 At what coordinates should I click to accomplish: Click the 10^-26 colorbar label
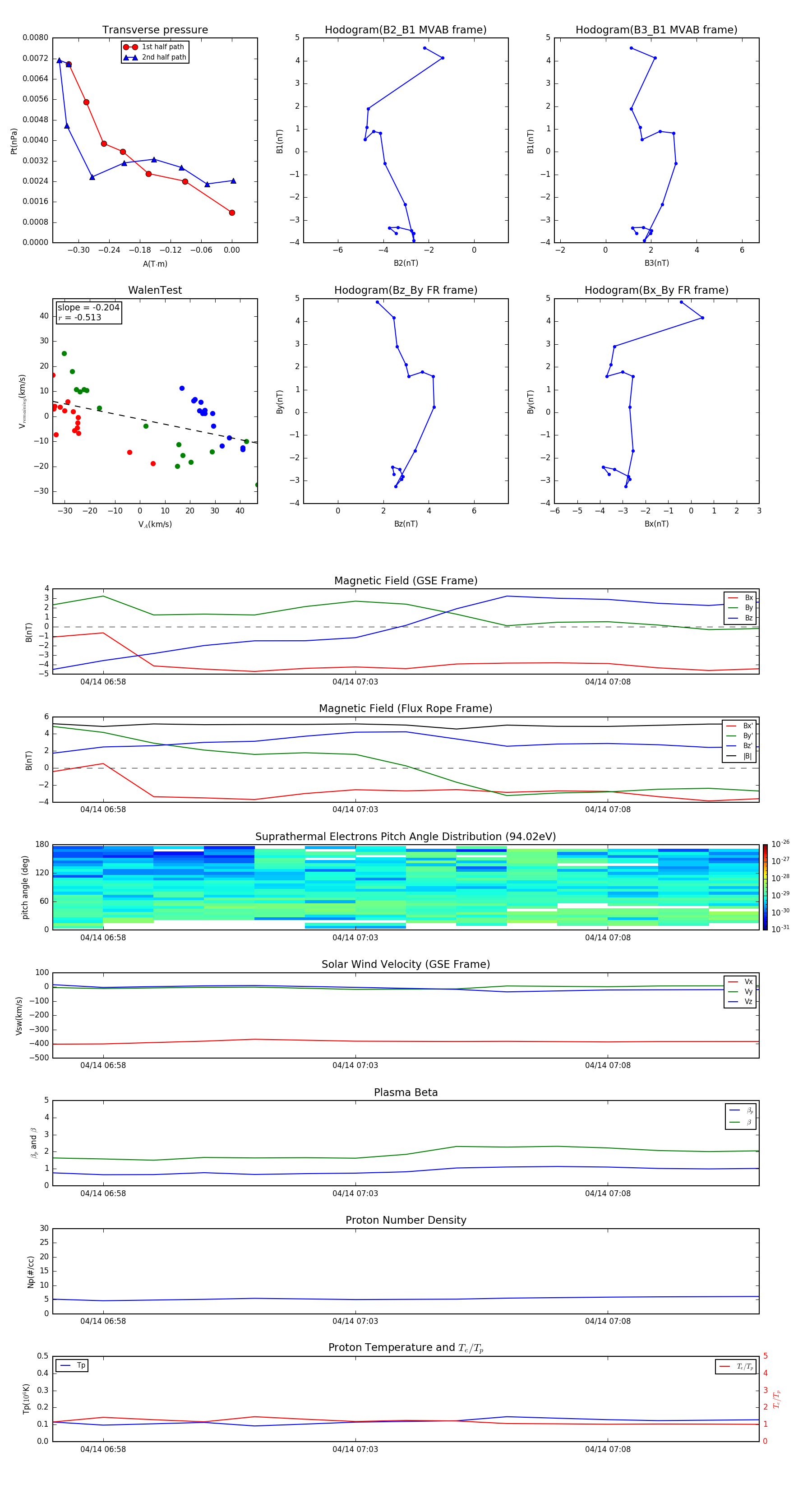(780, 843)
